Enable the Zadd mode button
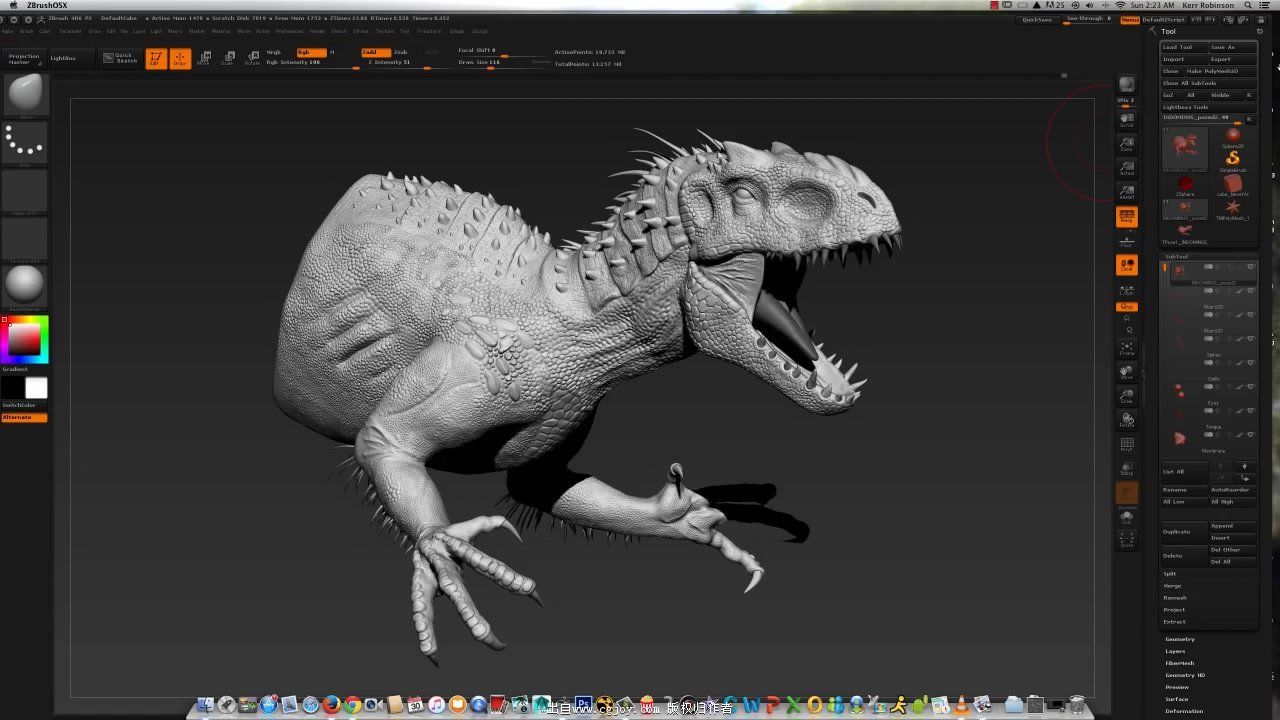1280x720 pixels. (x=375, y=52)
